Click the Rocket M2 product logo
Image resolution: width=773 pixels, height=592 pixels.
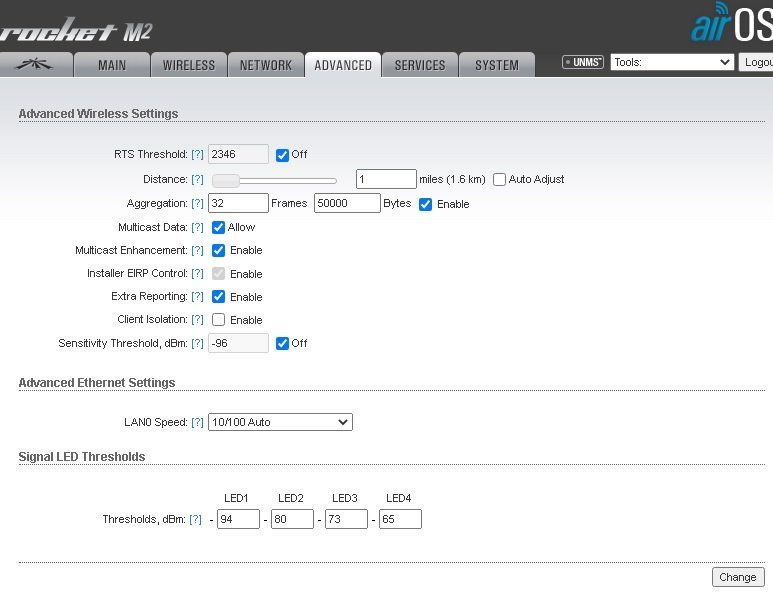(76, 30)
